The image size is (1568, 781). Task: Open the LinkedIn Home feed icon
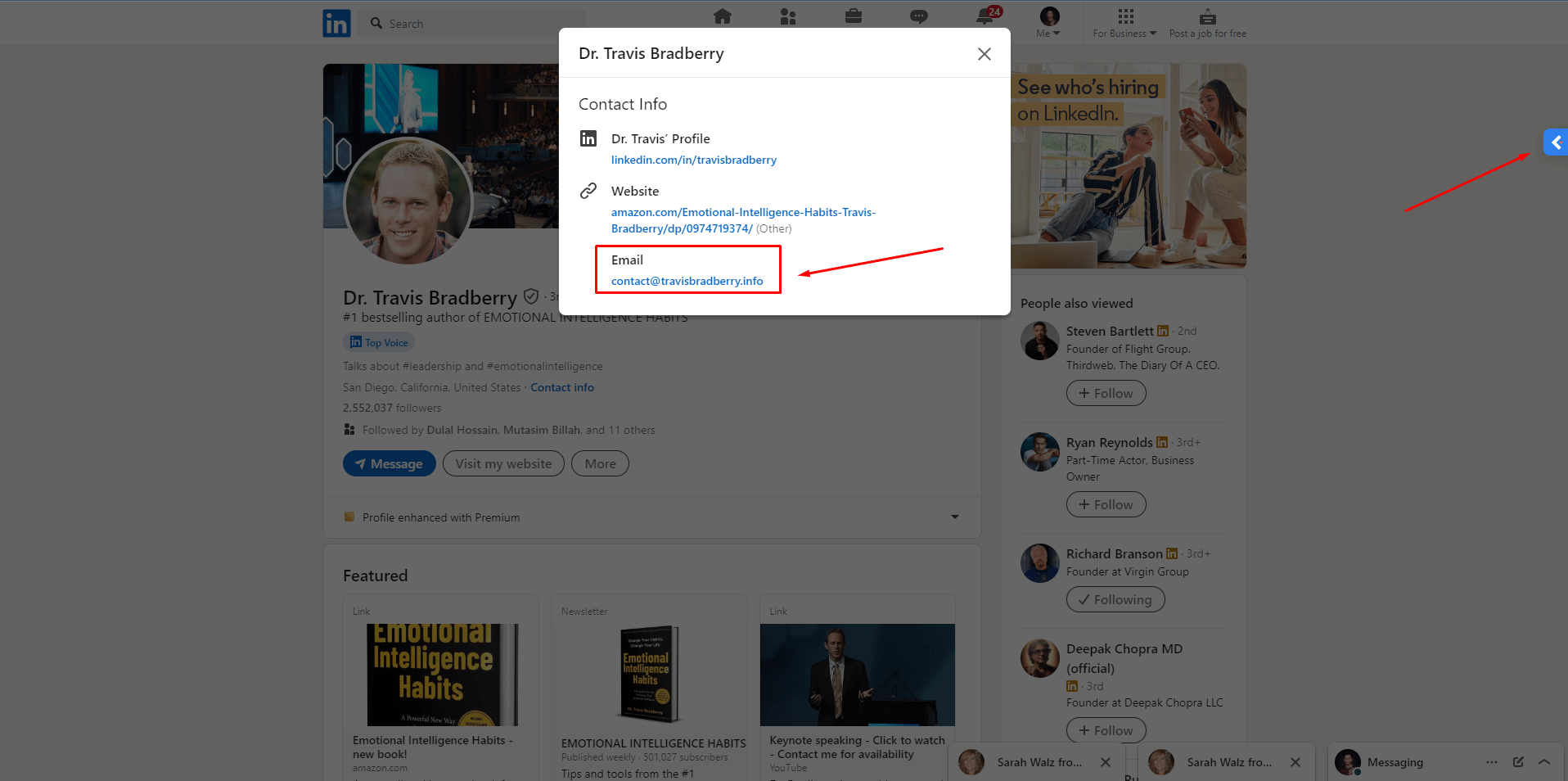723,16
